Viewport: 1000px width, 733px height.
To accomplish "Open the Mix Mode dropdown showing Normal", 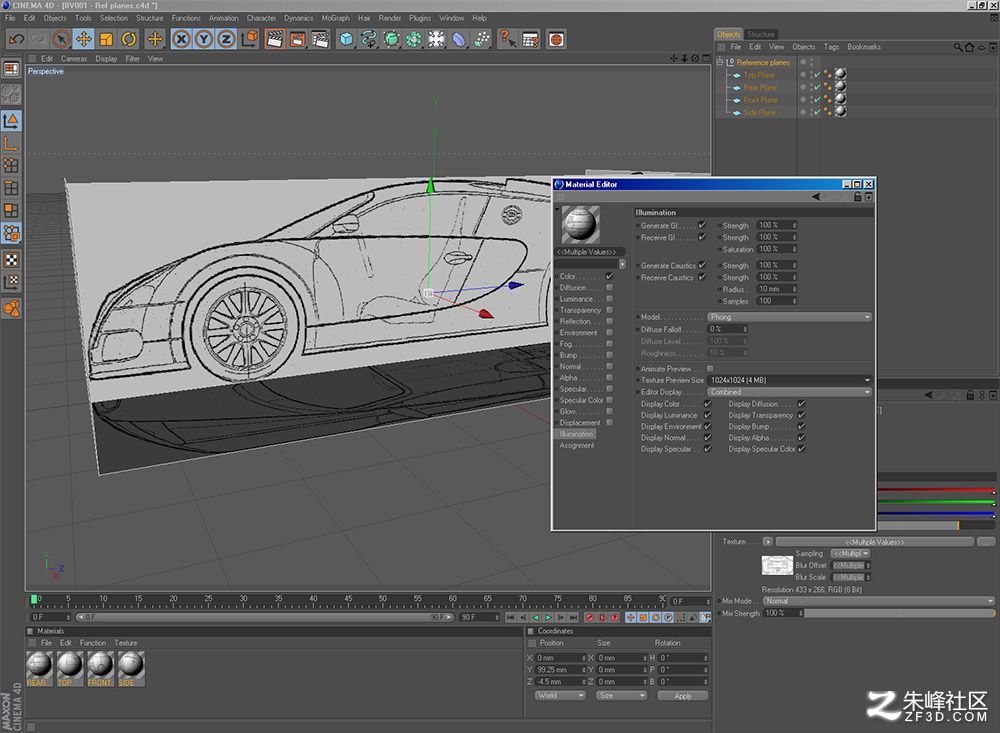I will (x=879, y=601).
